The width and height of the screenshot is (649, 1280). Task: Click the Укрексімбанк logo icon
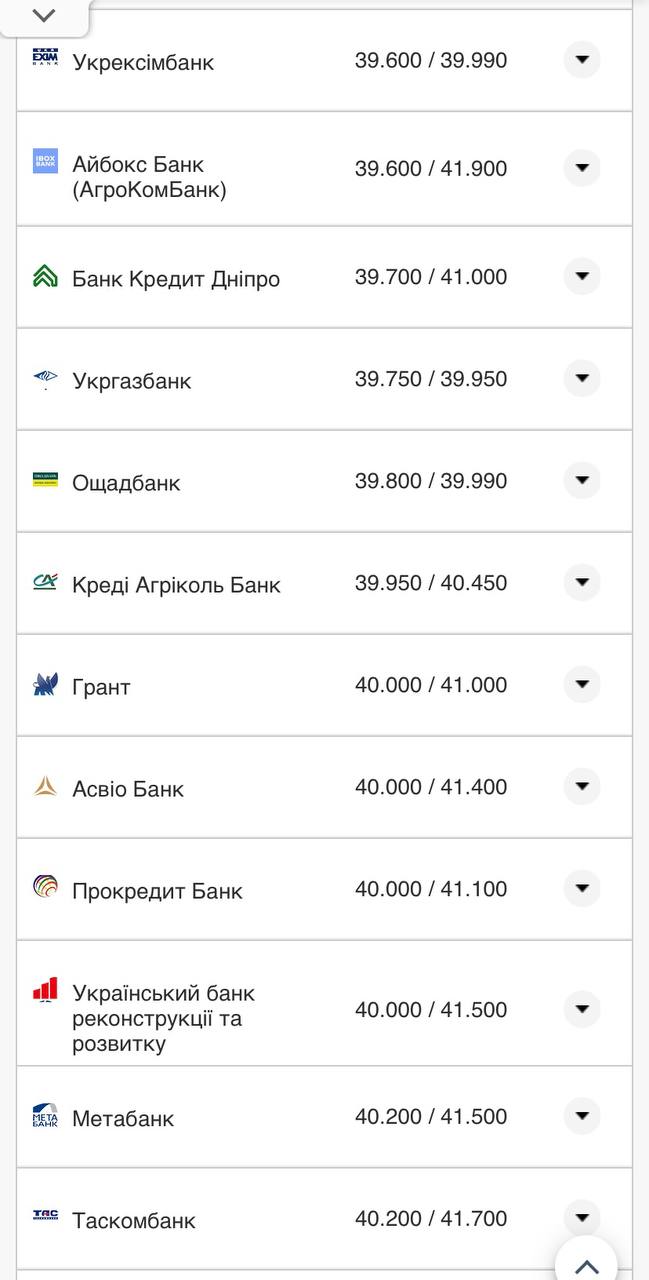click(x=45, y=59)
